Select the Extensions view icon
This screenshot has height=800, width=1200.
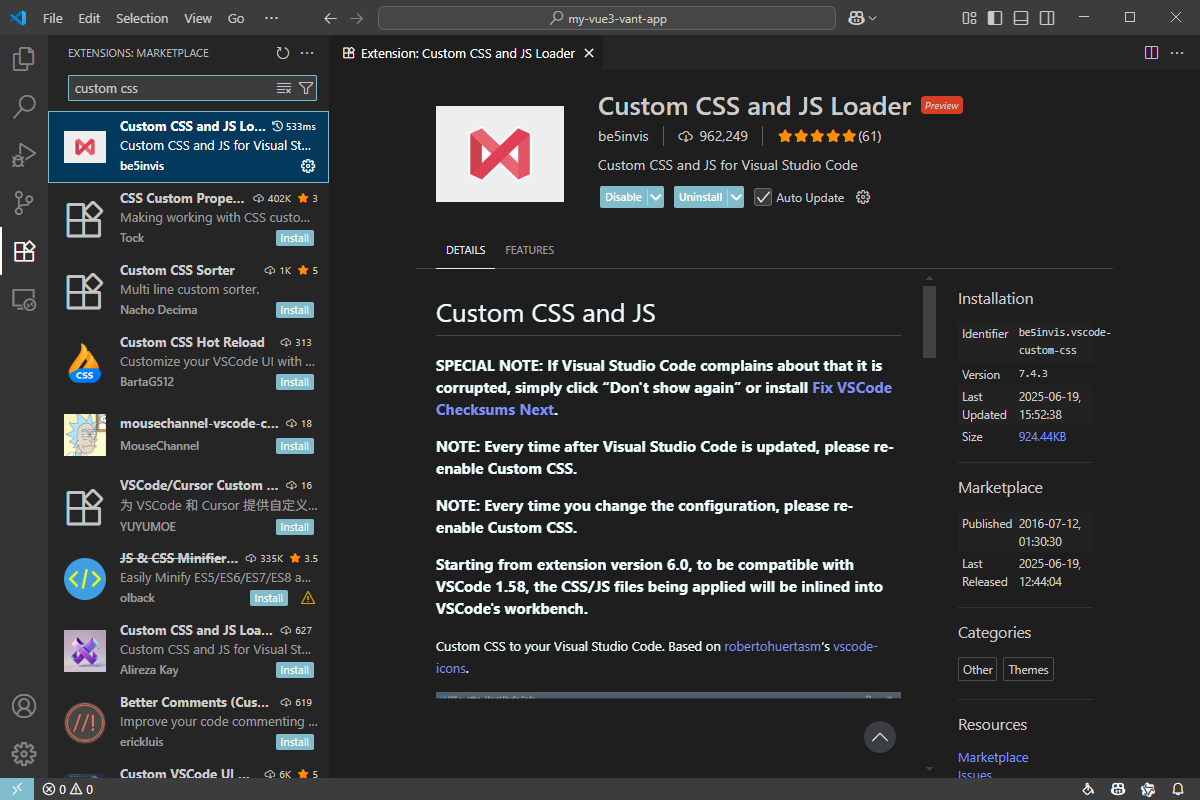[24, 251]
